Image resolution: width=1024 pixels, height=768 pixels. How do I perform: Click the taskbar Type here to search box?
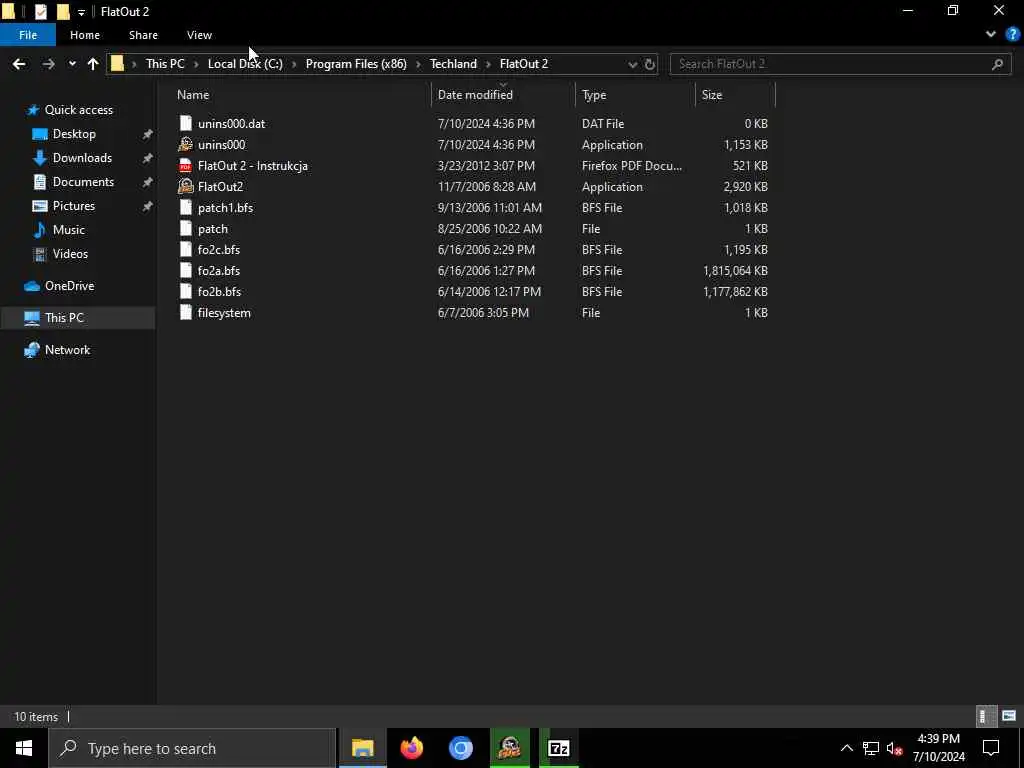(x=193, y=748)
